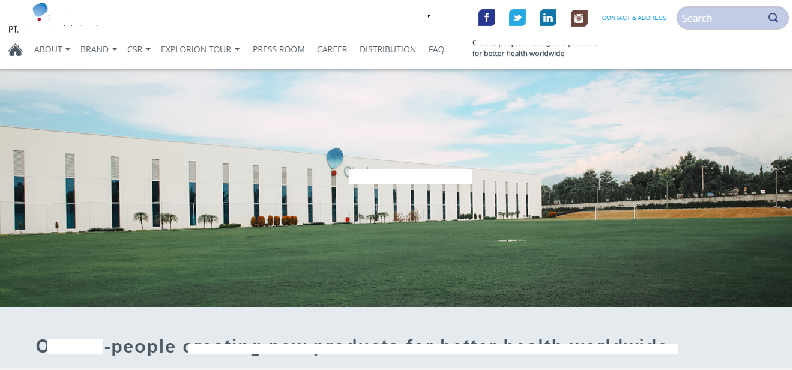This screenshot has height=370, width=792.
Task: Open the FAQ menu item
Action: 436,49
